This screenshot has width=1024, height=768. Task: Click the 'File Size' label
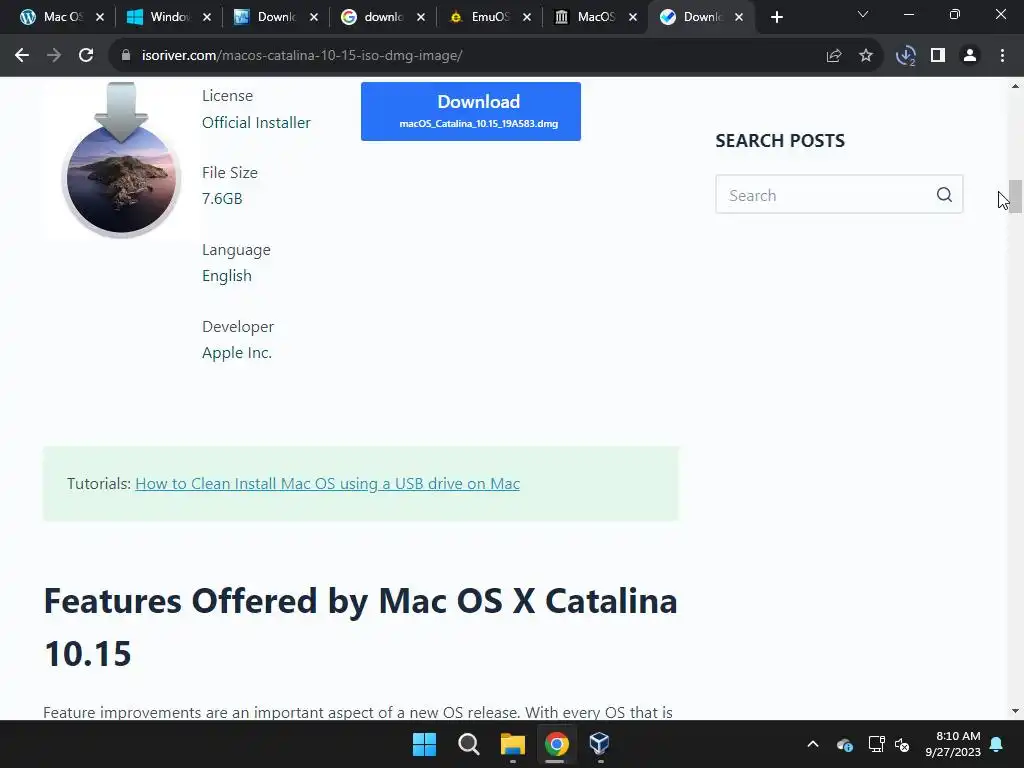tap(230, 172)
